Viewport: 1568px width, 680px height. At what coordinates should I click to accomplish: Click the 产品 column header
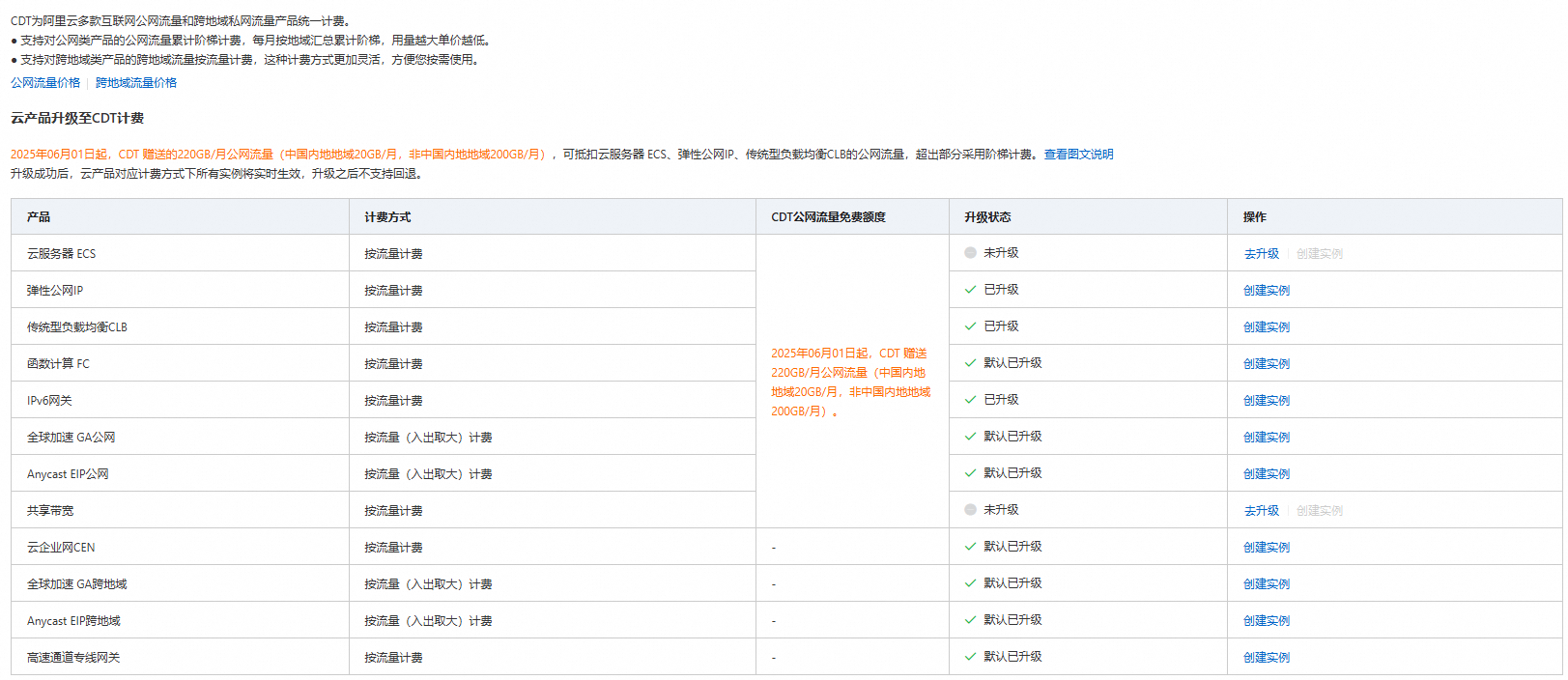click(180, 217)
